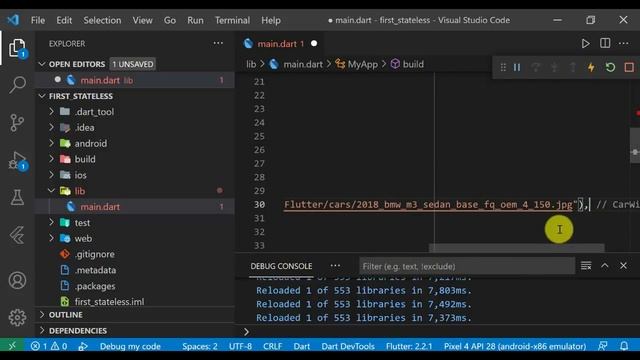Collapse the lib folder
640x360 pixels.
pyautogui.click(x=51, y=191)
